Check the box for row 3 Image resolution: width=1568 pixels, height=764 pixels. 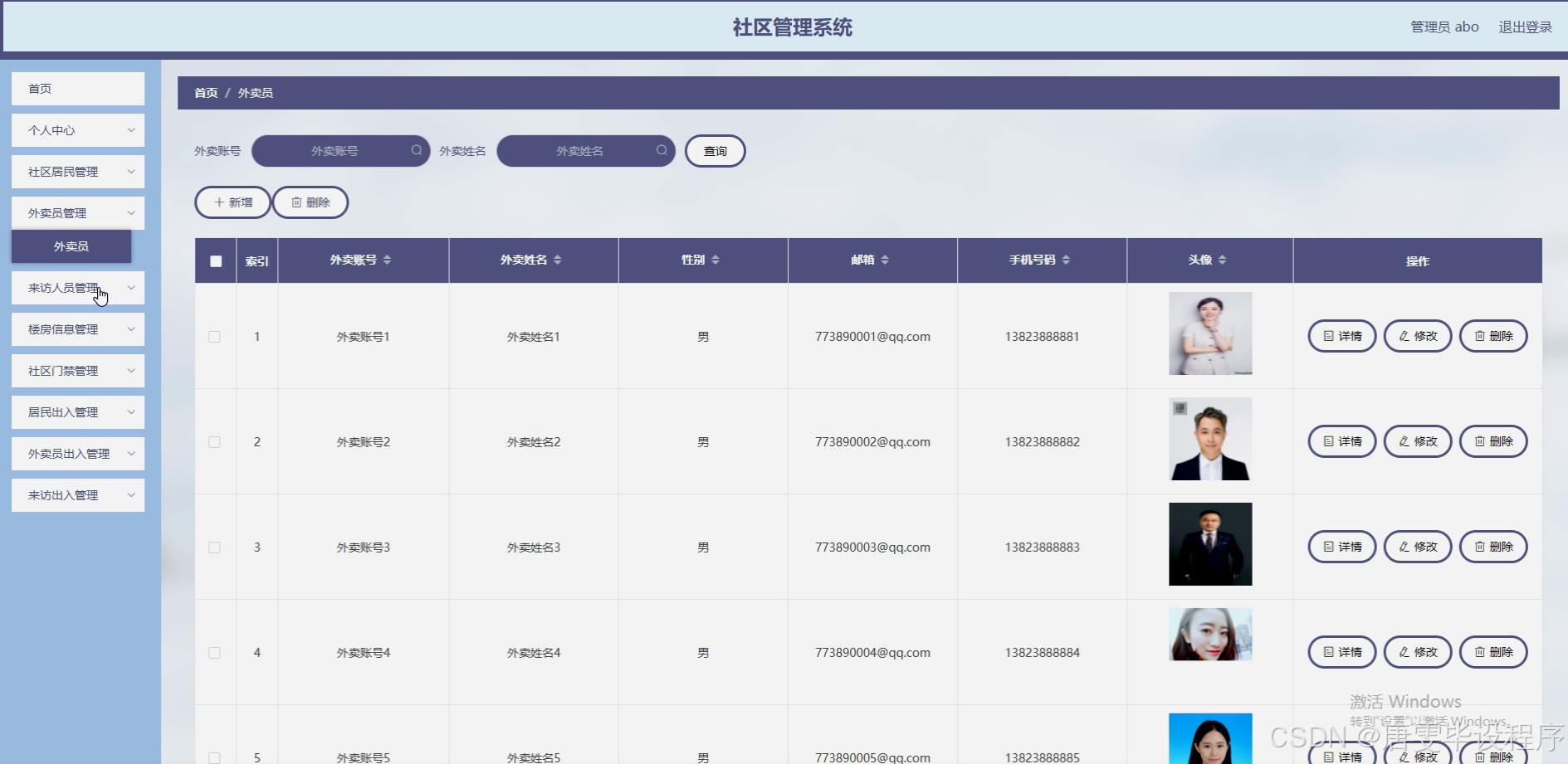(214, 547)
